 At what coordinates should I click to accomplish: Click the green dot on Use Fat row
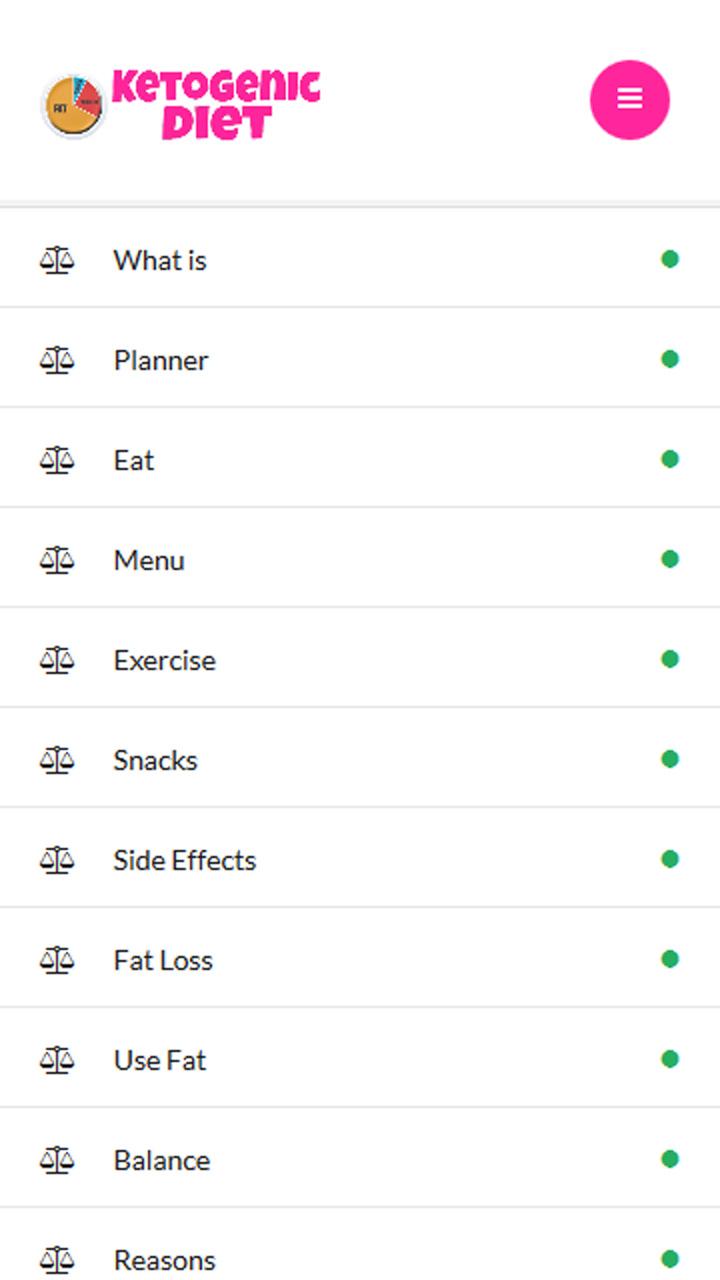pyautogui.click(x=670, y=1059)
